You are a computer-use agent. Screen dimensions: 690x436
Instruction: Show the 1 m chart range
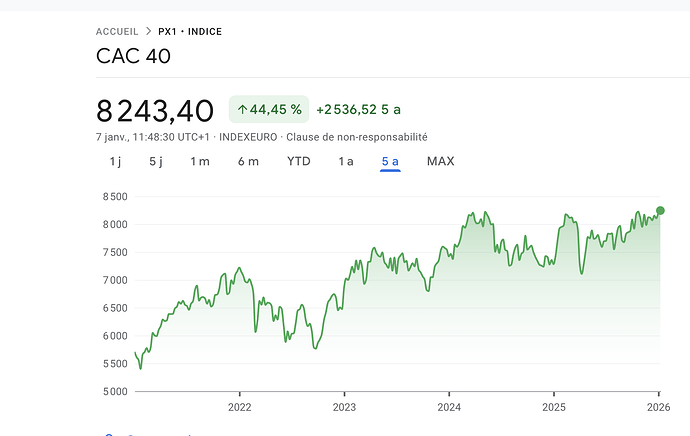coord(200,161)
